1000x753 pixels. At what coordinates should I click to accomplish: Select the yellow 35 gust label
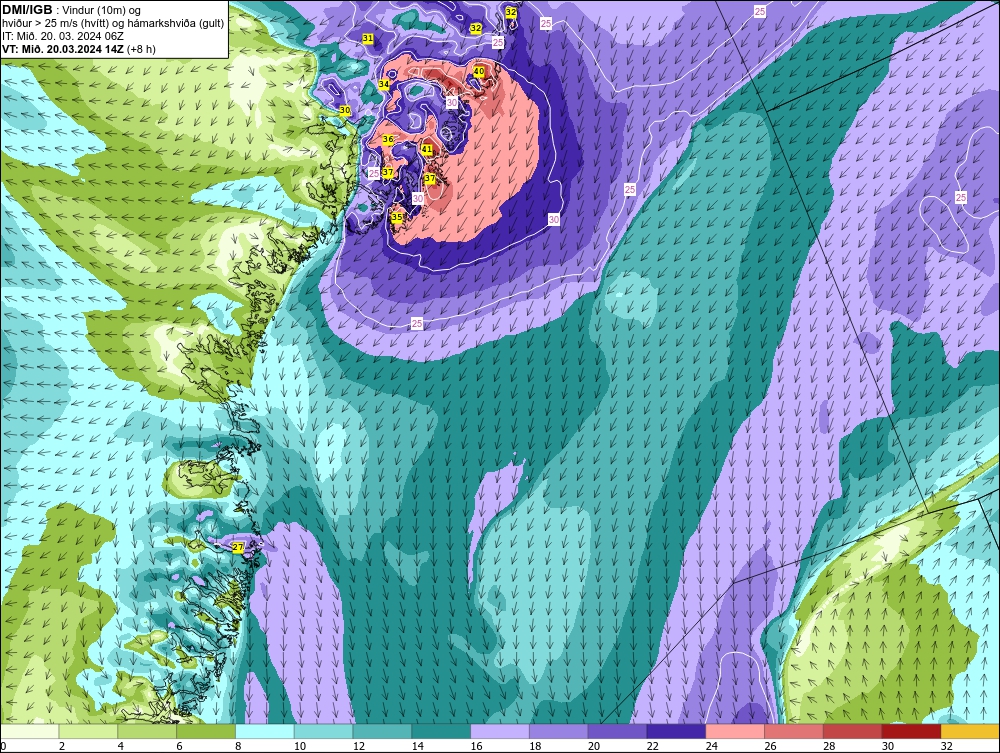coord(397,217)
